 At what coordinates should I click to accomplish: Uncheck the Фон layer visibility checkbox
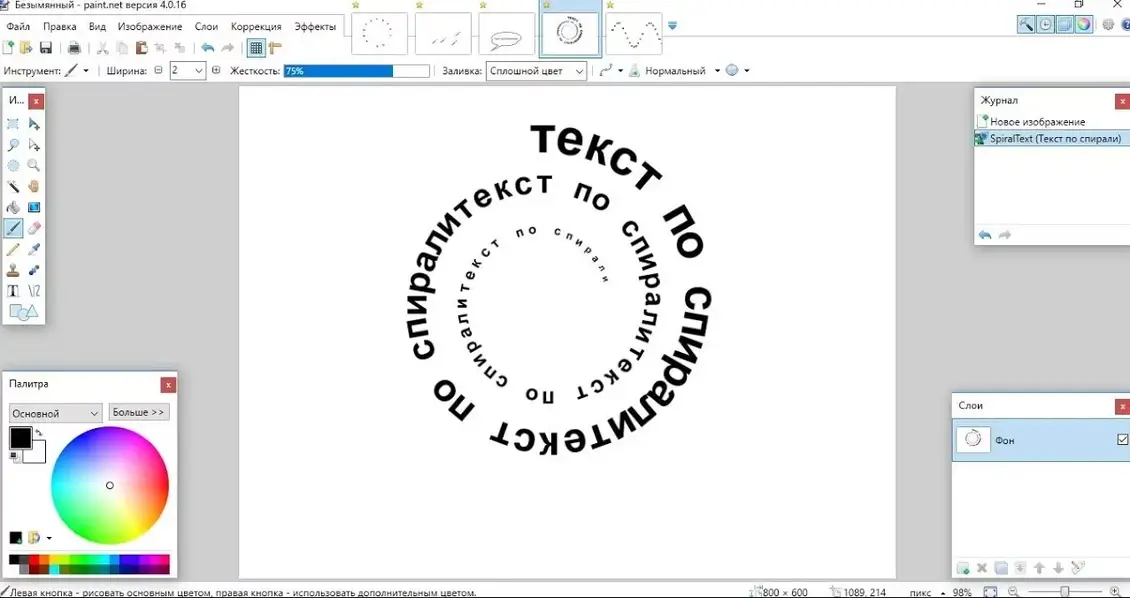point(1122,440)
